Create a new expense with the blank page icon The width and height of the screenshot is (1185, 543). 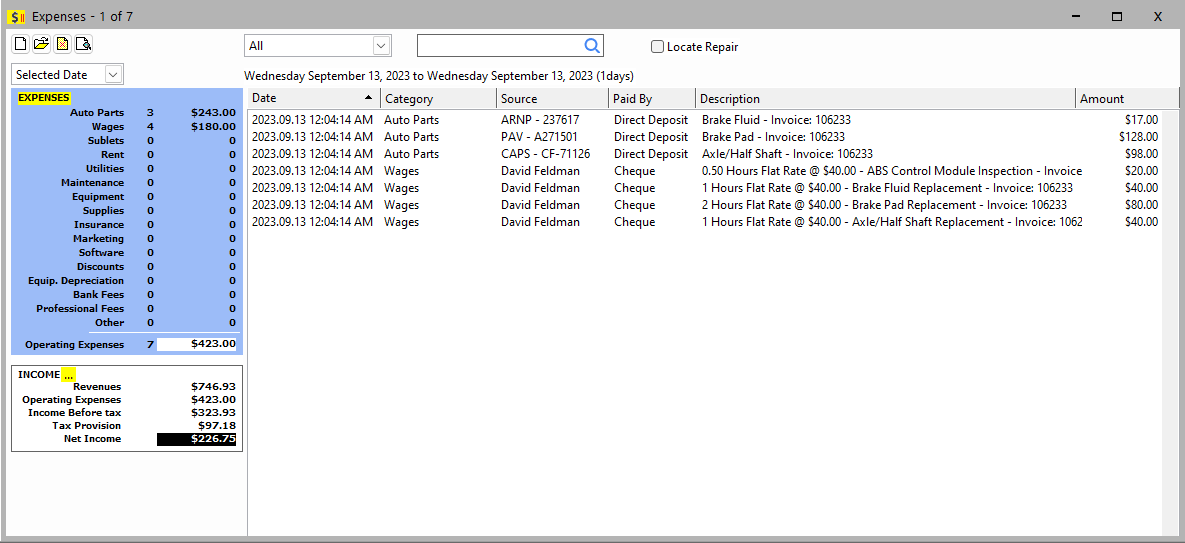(20, 44)
